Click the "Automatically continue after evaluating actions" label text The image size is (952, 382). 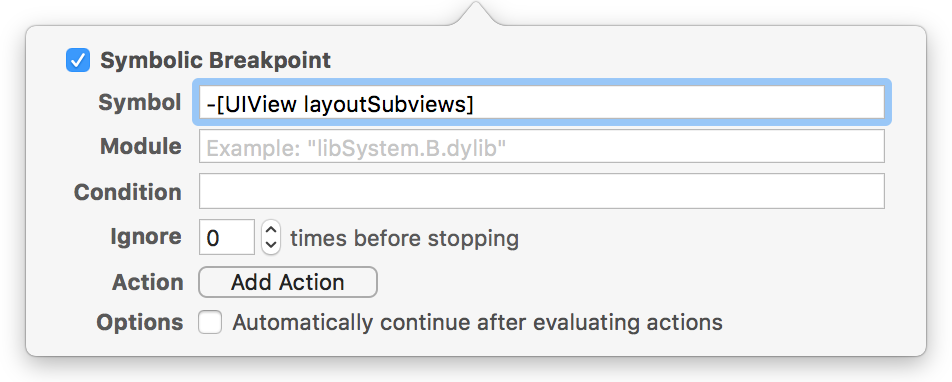coord(477,322)
